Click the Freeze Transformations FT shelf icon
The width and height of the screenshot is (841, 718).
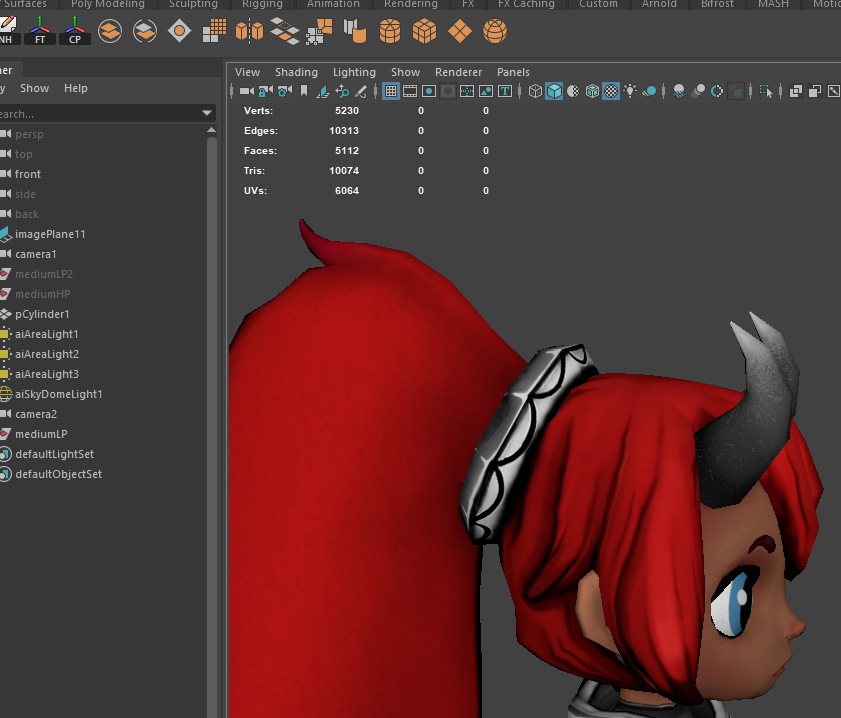click(40, 31)
